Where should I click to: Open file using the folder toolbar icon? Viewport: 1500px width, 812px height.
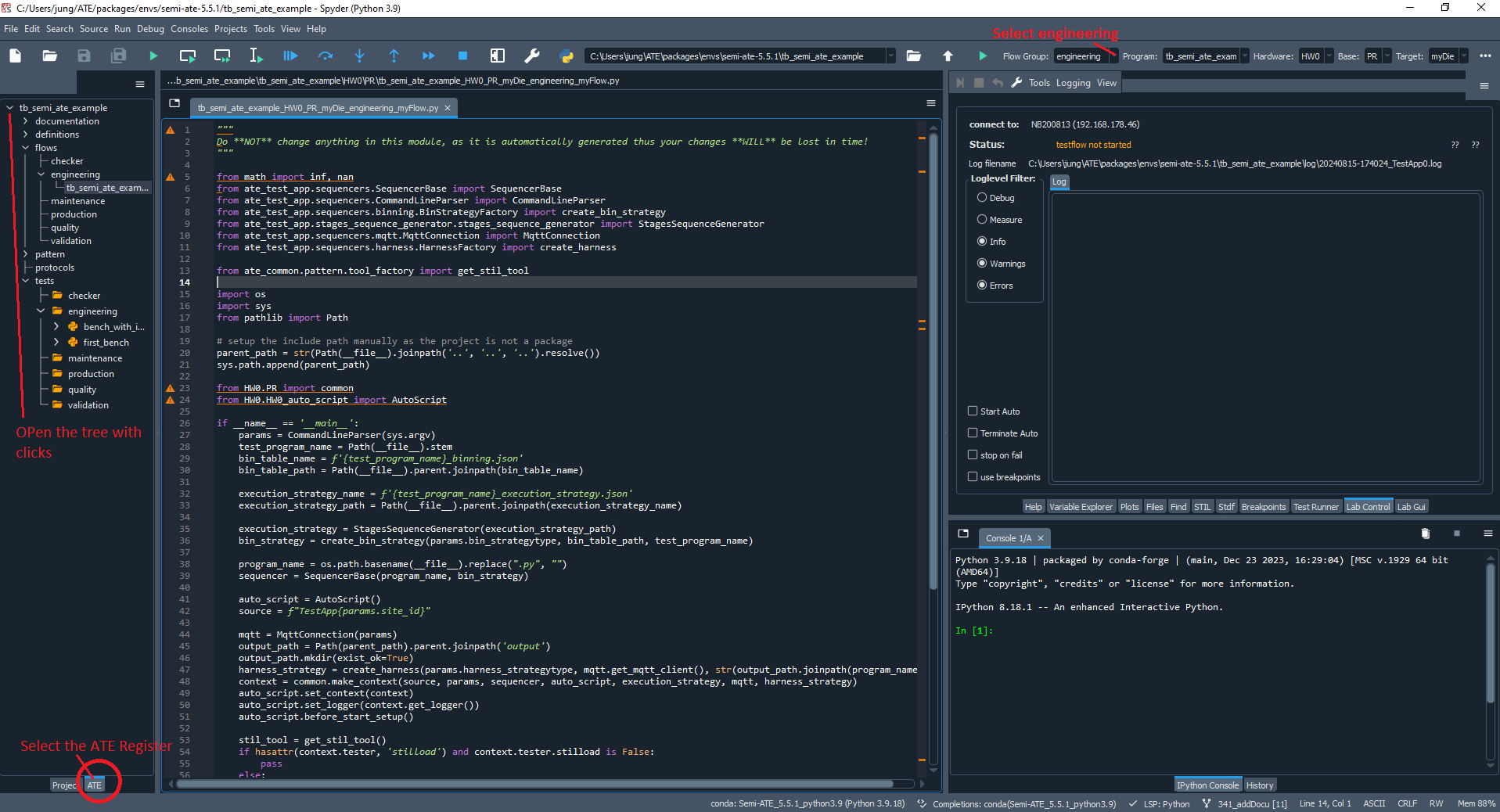49,56
